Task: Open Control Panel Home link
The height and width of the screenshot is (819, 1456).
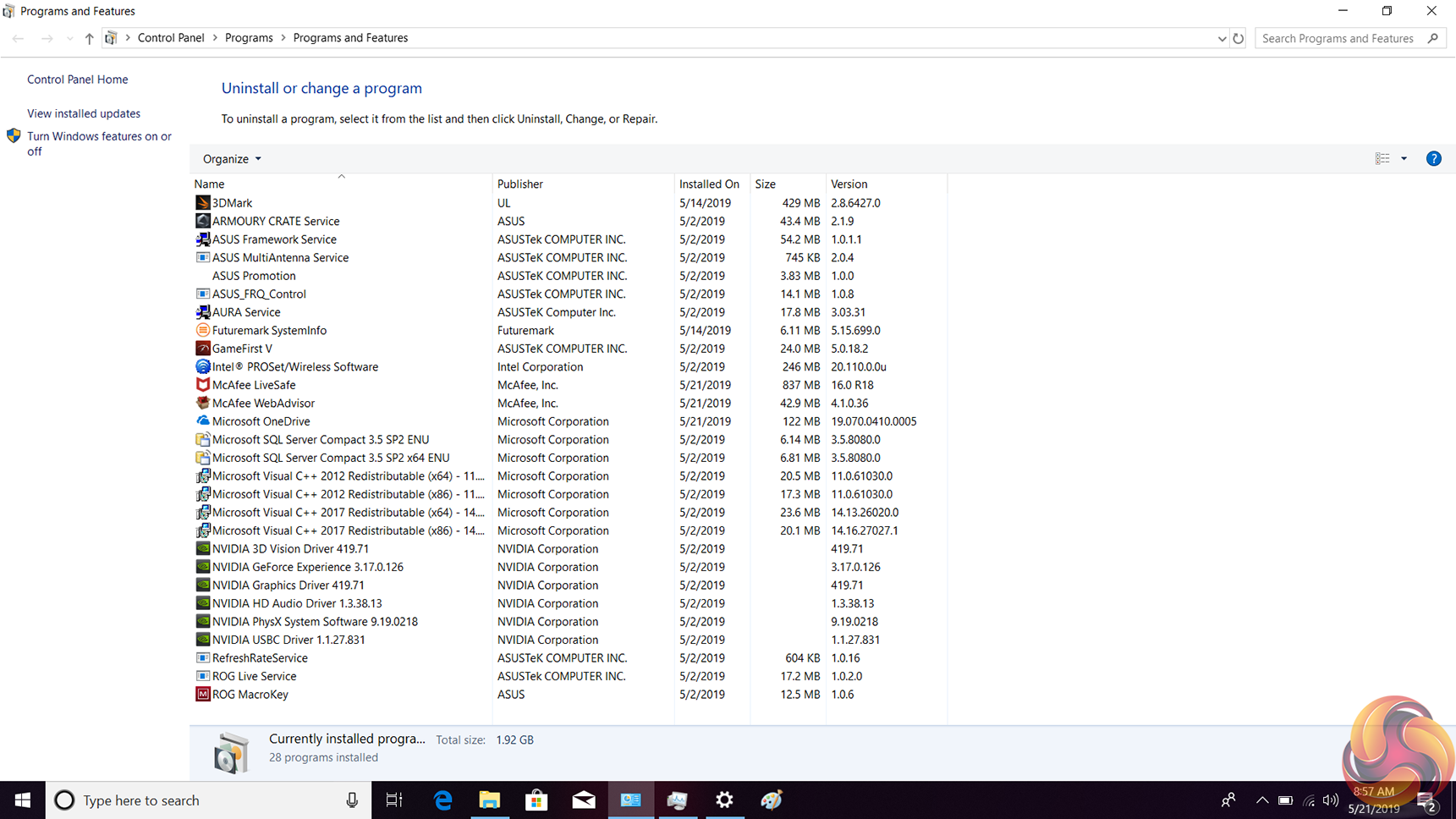Action: pos(78,80)
